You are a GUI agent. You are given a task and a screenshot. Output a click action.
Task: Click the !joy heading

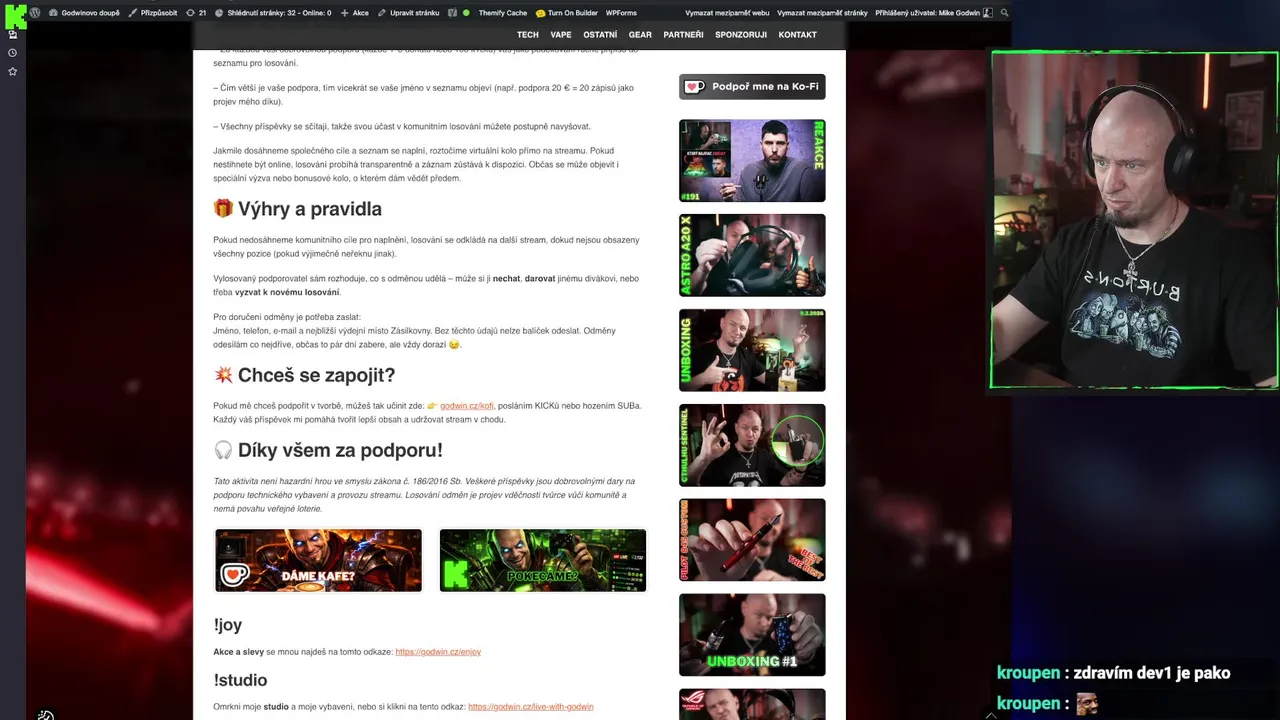(x=228, y=625)
